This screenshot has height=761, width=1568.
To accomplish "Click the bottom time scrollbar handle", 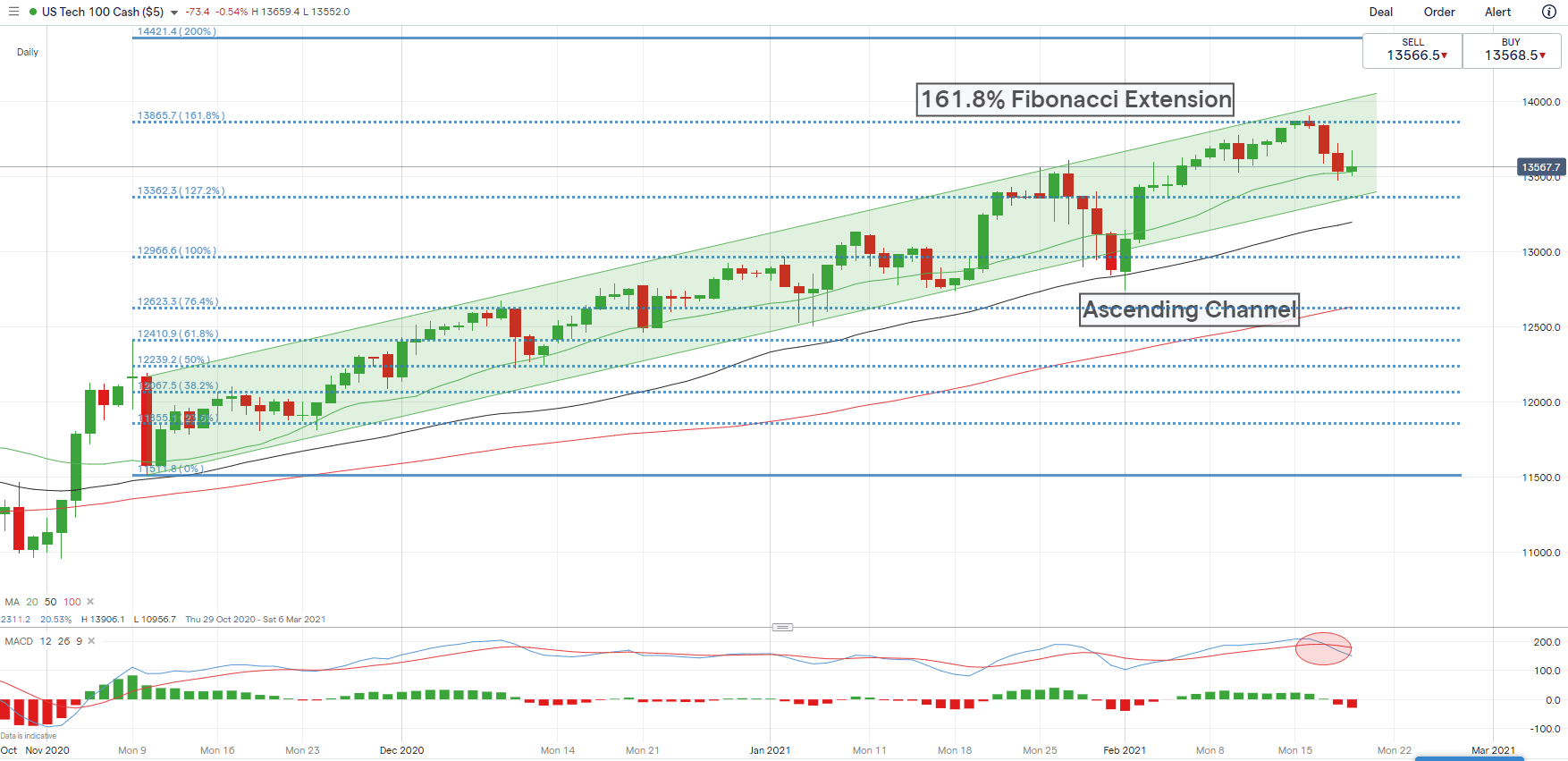I will coord(1469,758).
